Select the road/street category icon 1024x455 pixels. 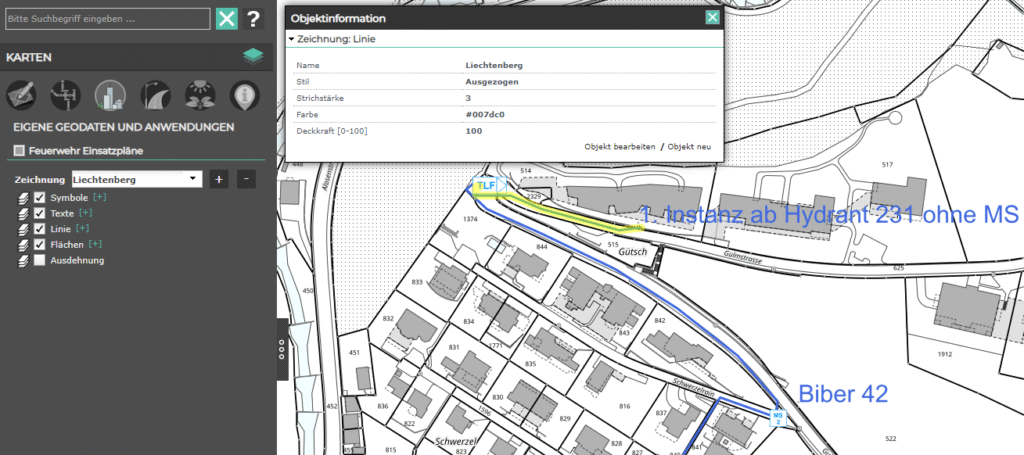click(154, 95)
